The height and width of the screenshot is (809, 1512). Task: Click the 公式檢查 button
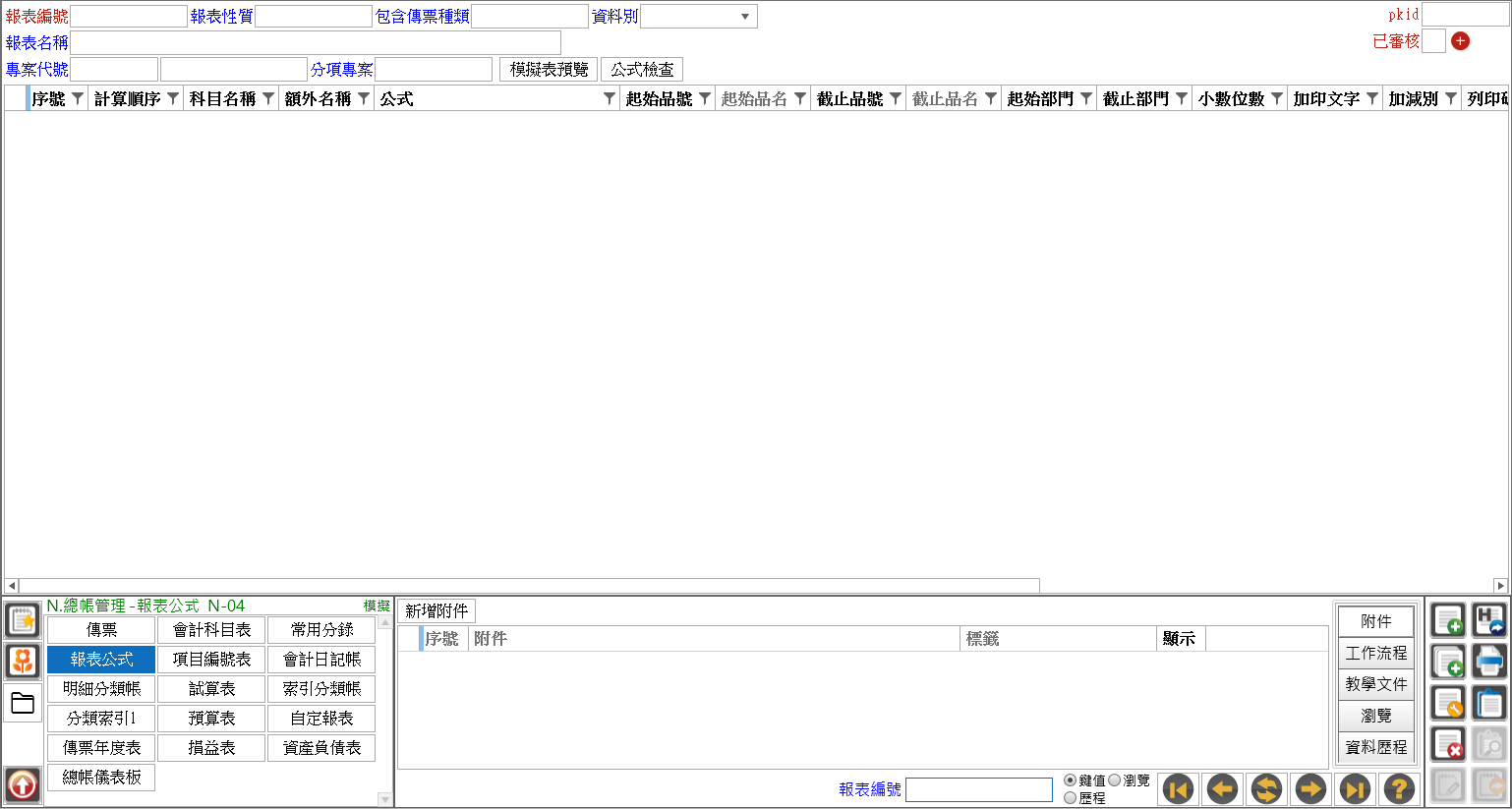click(x=642, y=70)
